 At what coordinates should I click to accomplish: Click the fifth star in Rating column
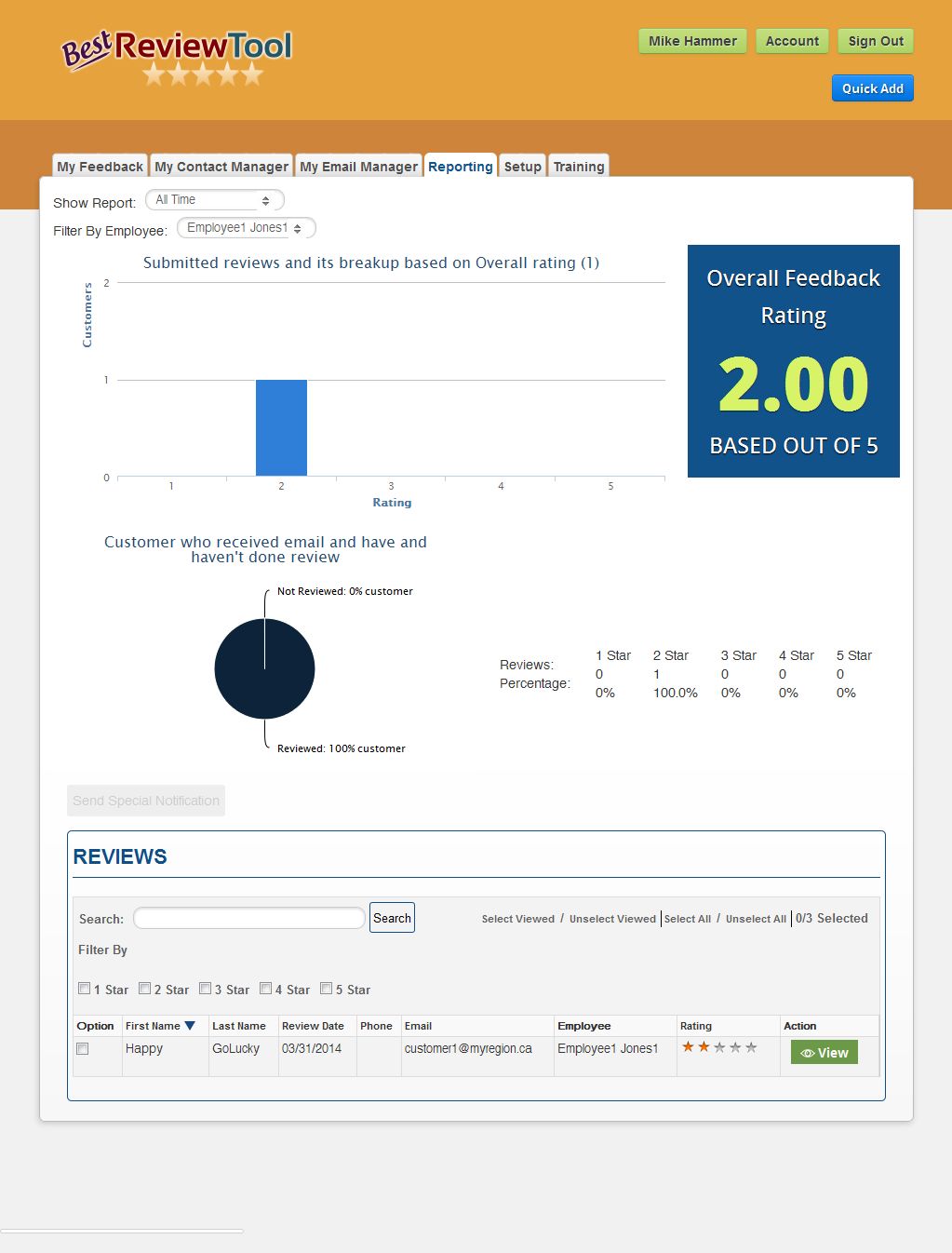point(751,1047)
